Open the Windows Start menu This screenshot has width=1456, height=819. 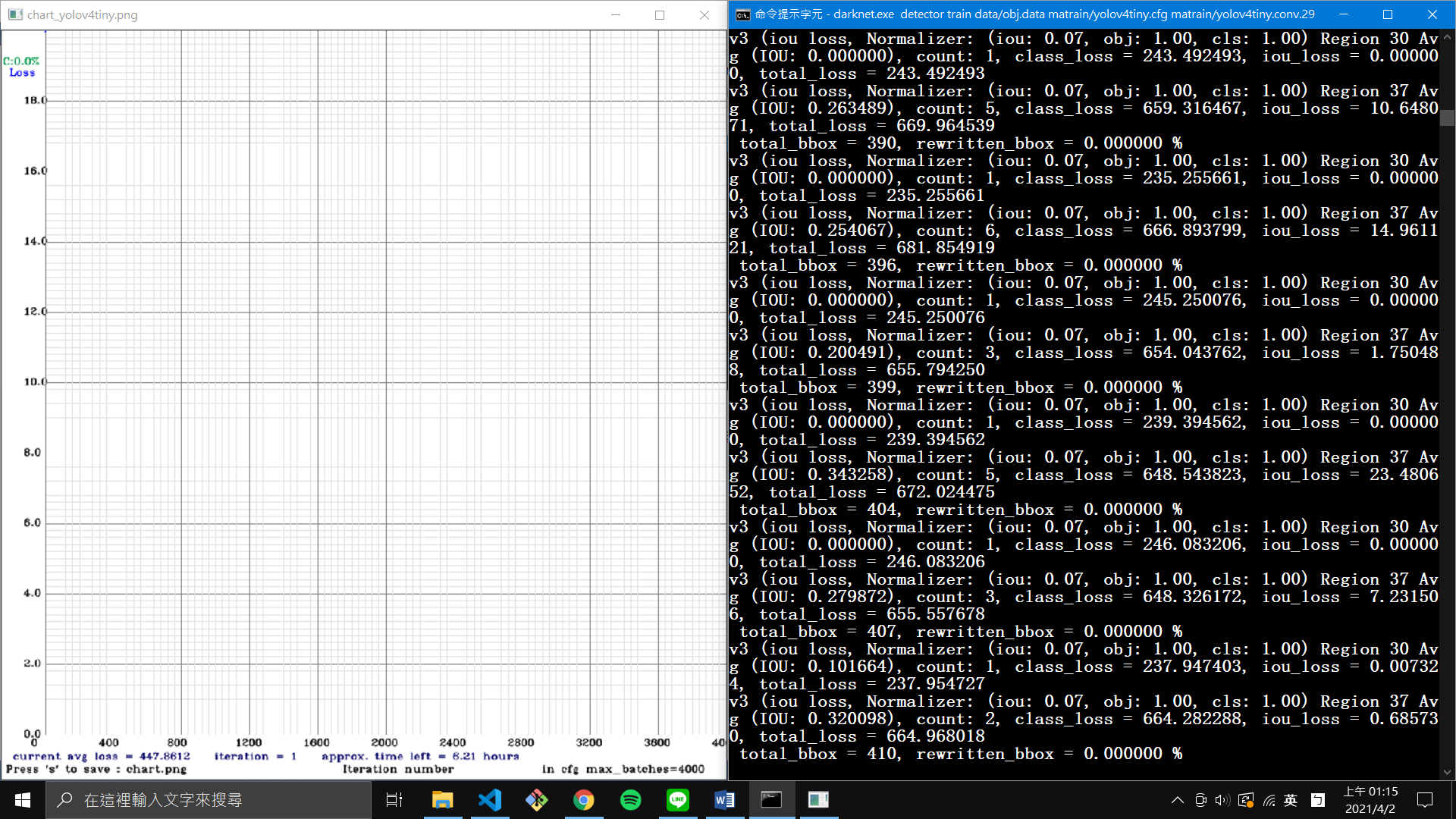[x=23, y=800]
